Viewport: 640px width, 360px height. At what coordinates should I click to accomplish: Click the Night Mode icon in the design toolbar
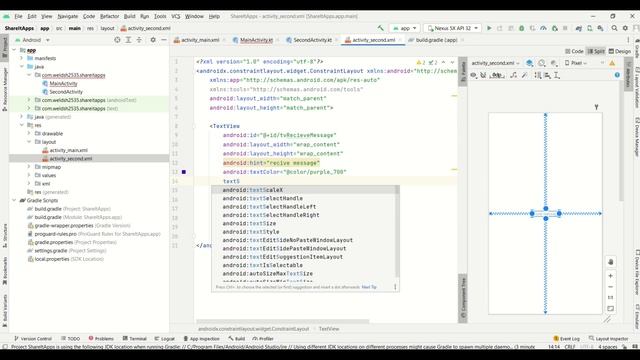point(554,63)
